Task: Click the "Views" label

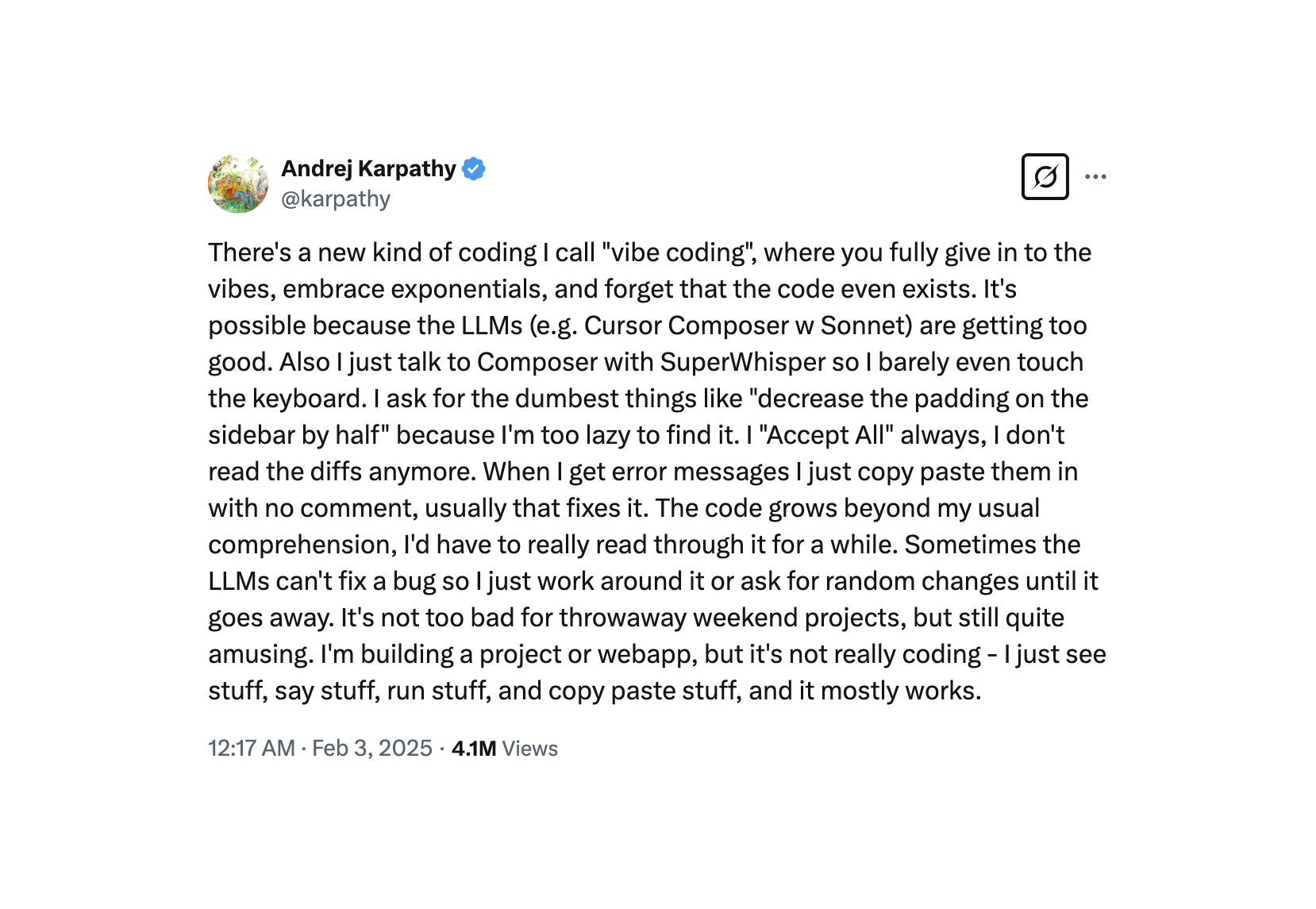Action: click(x=530, y=749)
